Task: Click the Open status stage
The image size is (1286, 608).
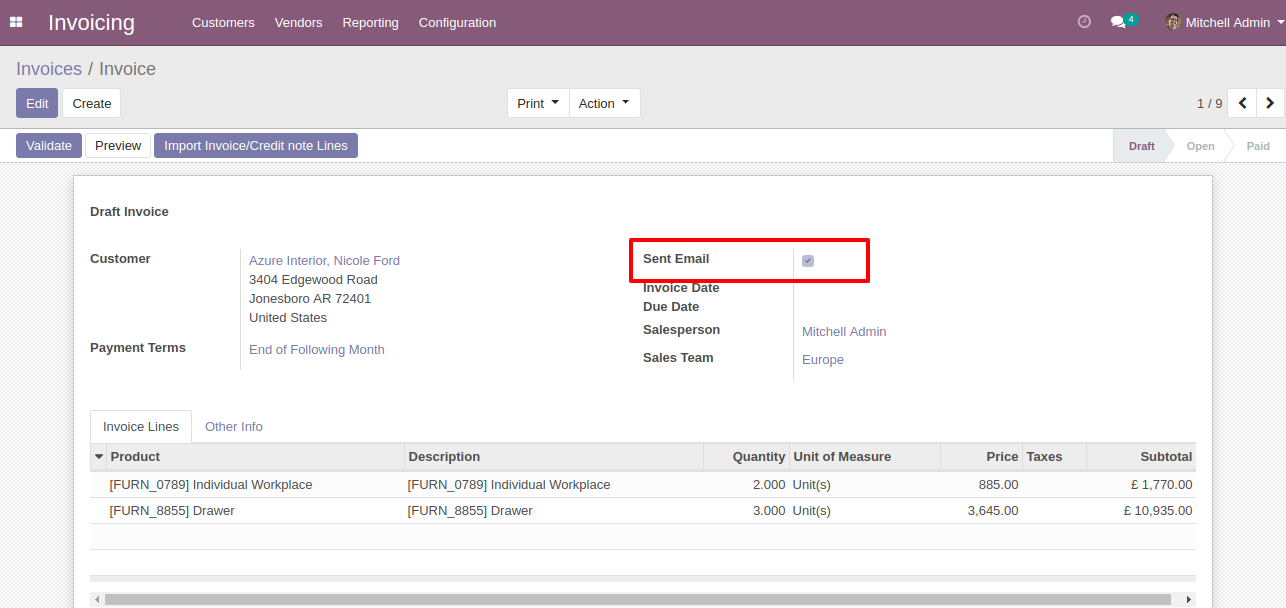Action: click(1200, 146)
